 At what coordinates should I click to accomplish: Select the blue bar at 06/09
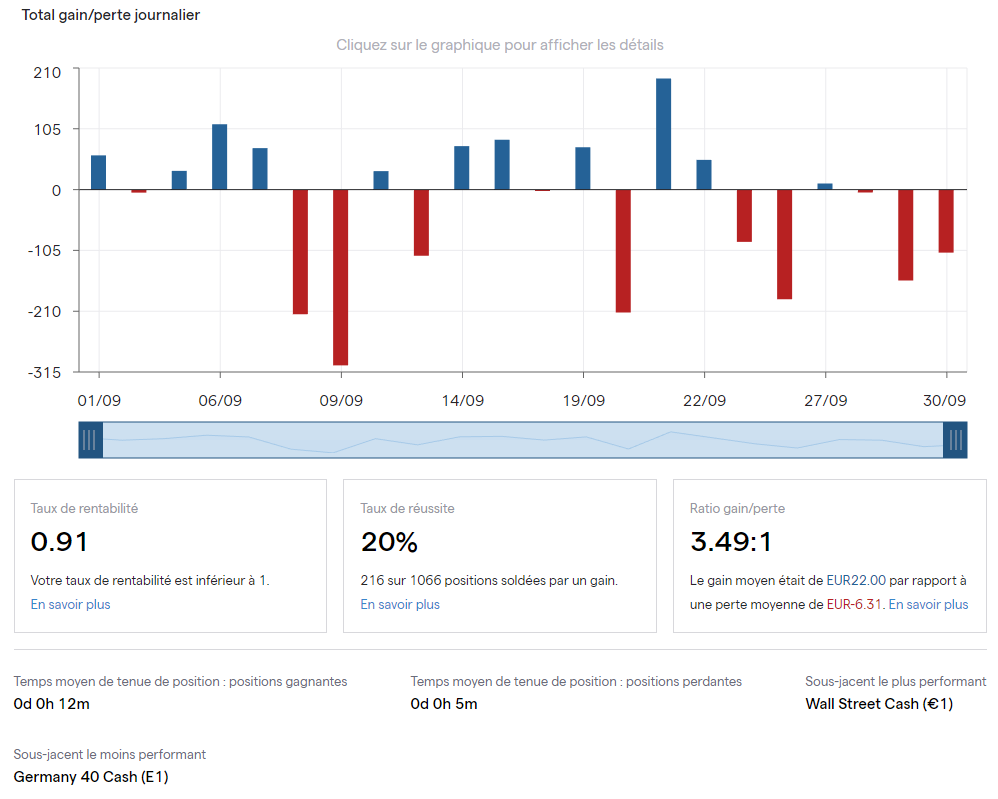[x=220, y=156]
